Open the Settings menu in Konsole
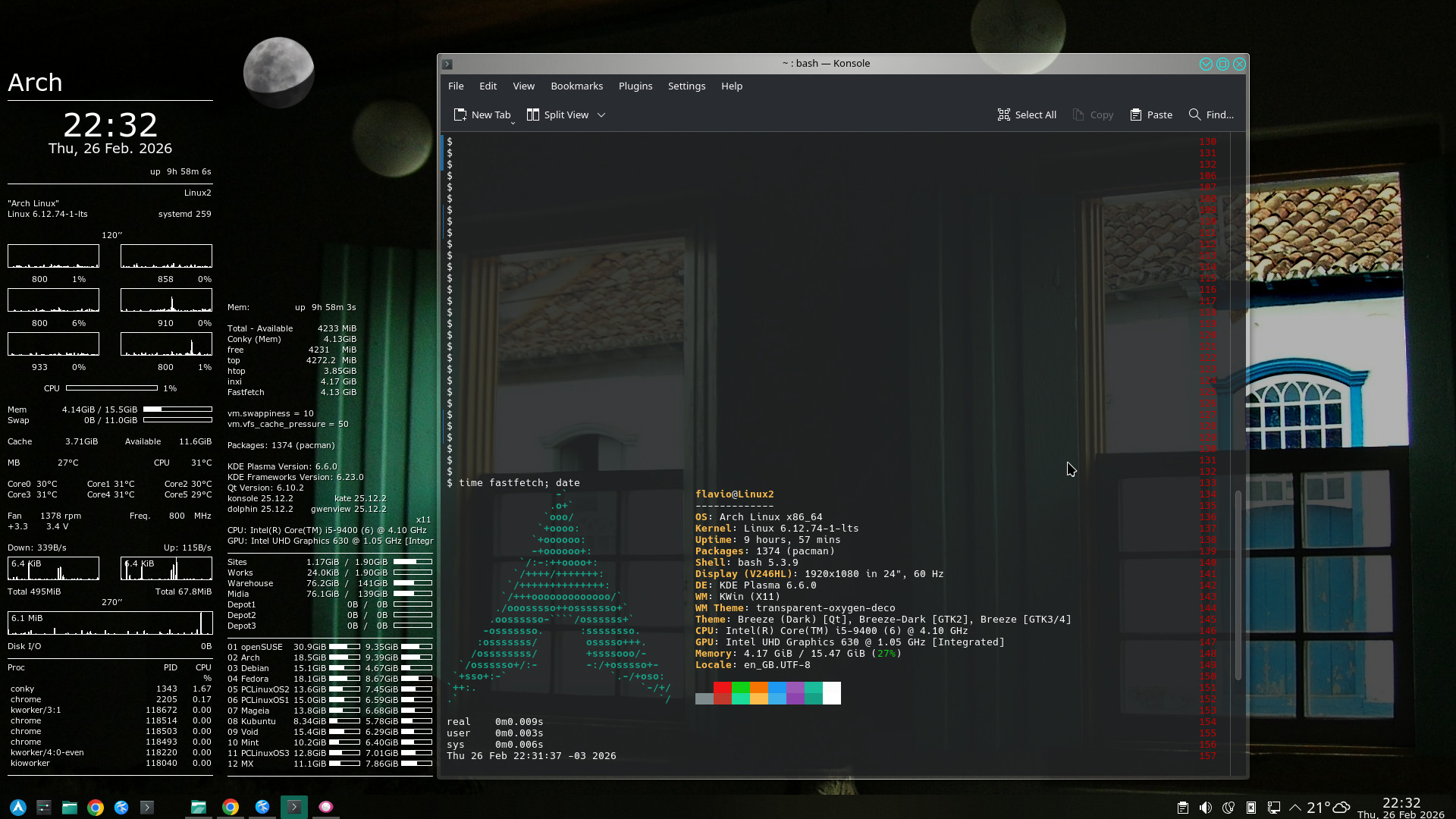 (x=686, y=86)
